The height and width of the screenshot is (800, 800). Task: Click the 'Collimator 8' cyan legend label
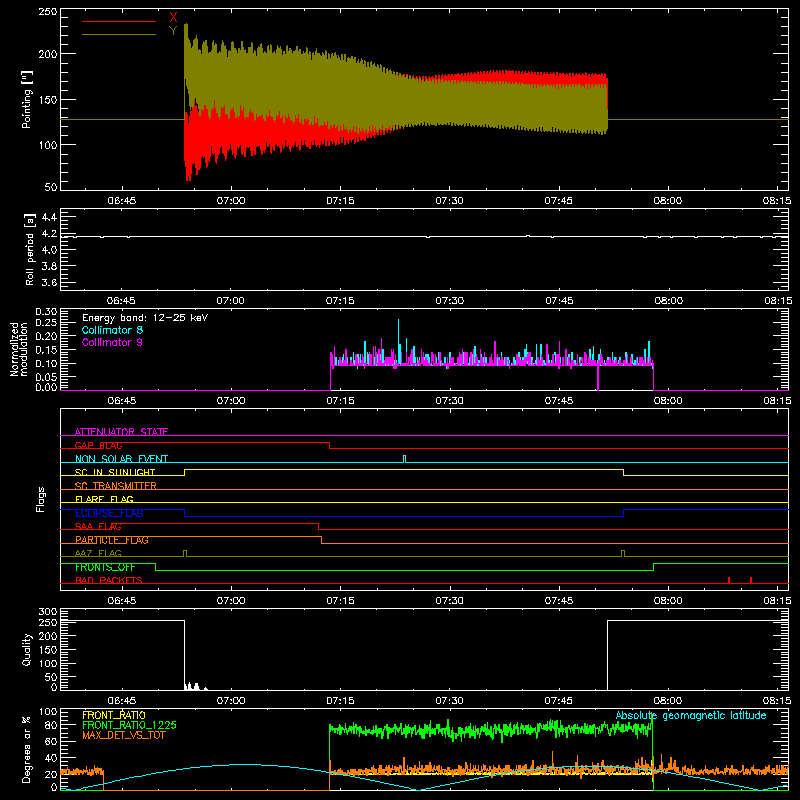click(x=112, y=330)
